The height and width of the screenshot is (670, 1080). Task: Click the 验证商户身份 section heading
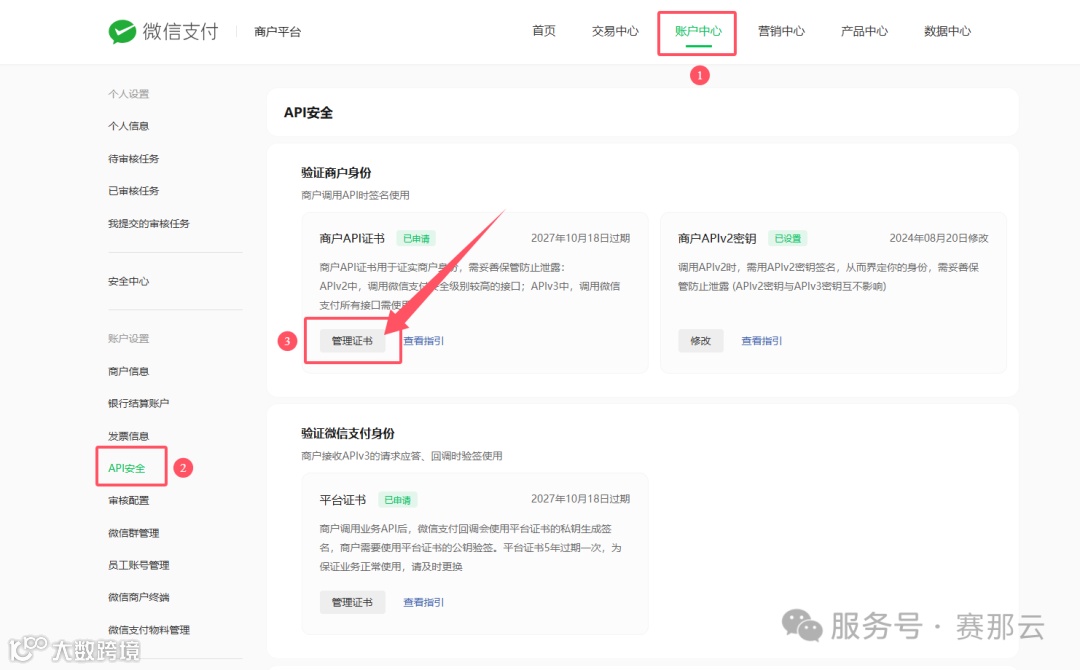pyautogui.click(x=336, y=173)
